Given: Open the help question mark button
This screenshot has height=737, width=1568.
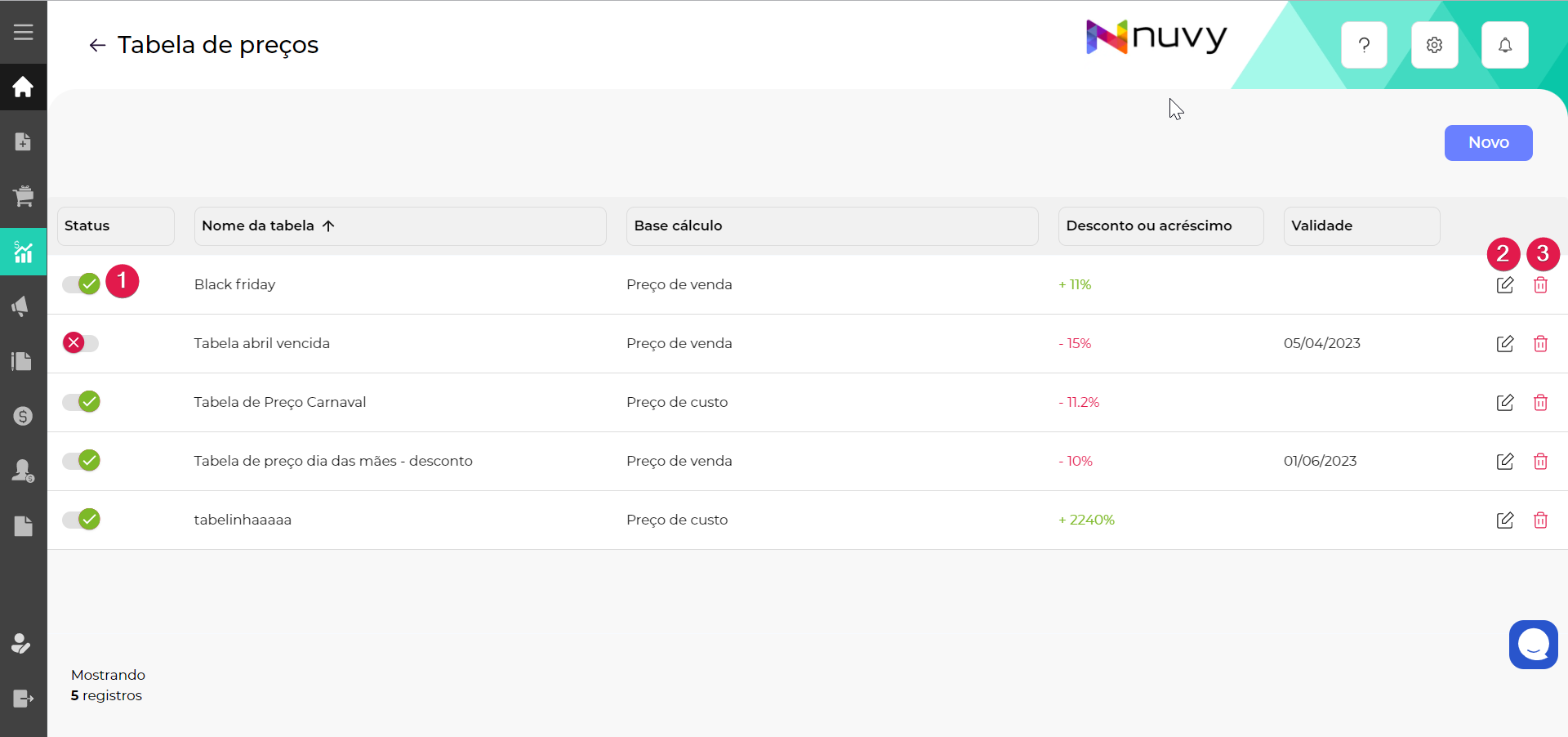Looking at the screenshot, I should click(1364, 45).
